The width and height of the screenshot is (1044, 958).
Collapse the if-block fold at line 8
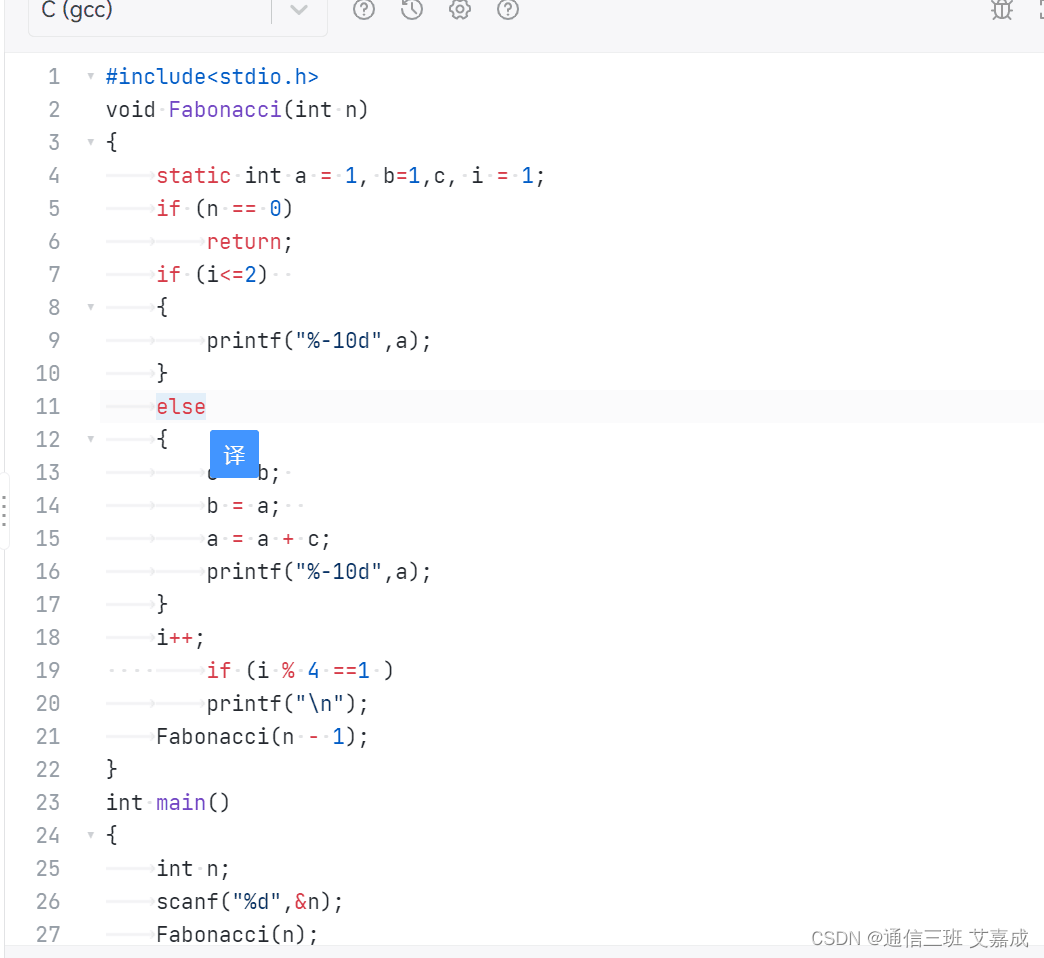pyautogui.click(x=90, y=307)
